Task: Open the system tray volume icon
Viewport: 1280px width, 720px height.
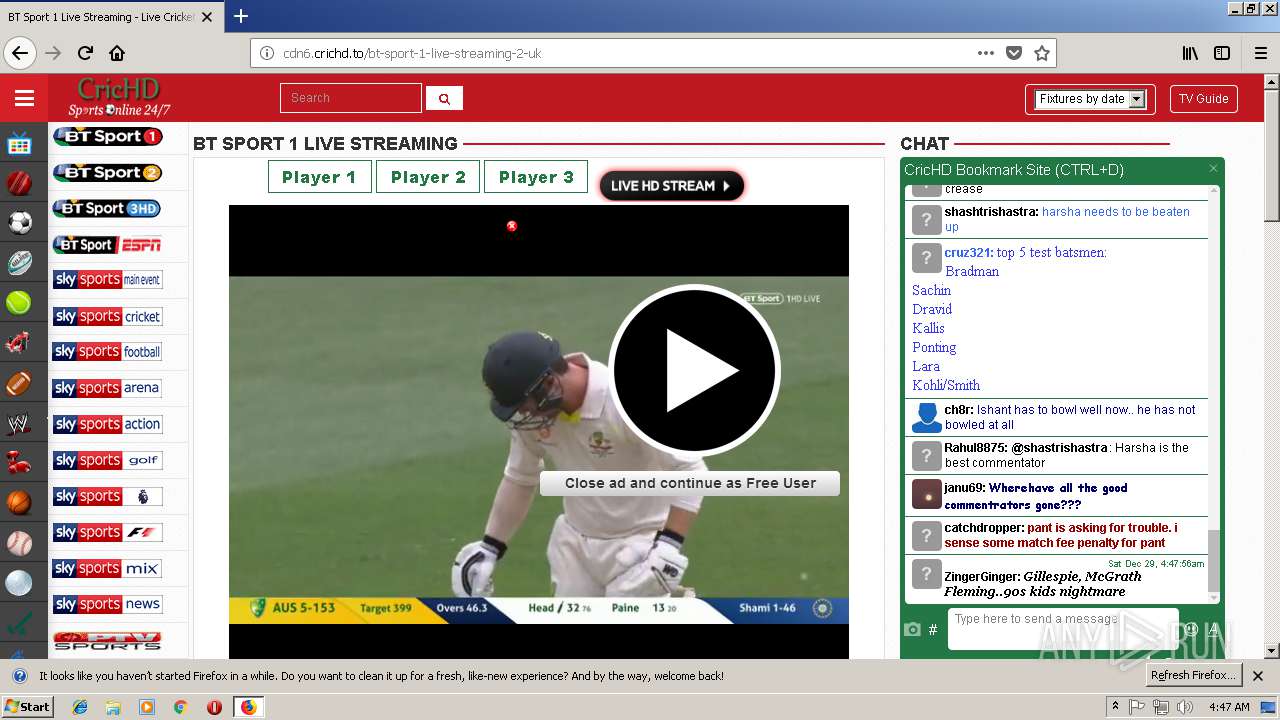Action: [1185, 707]
